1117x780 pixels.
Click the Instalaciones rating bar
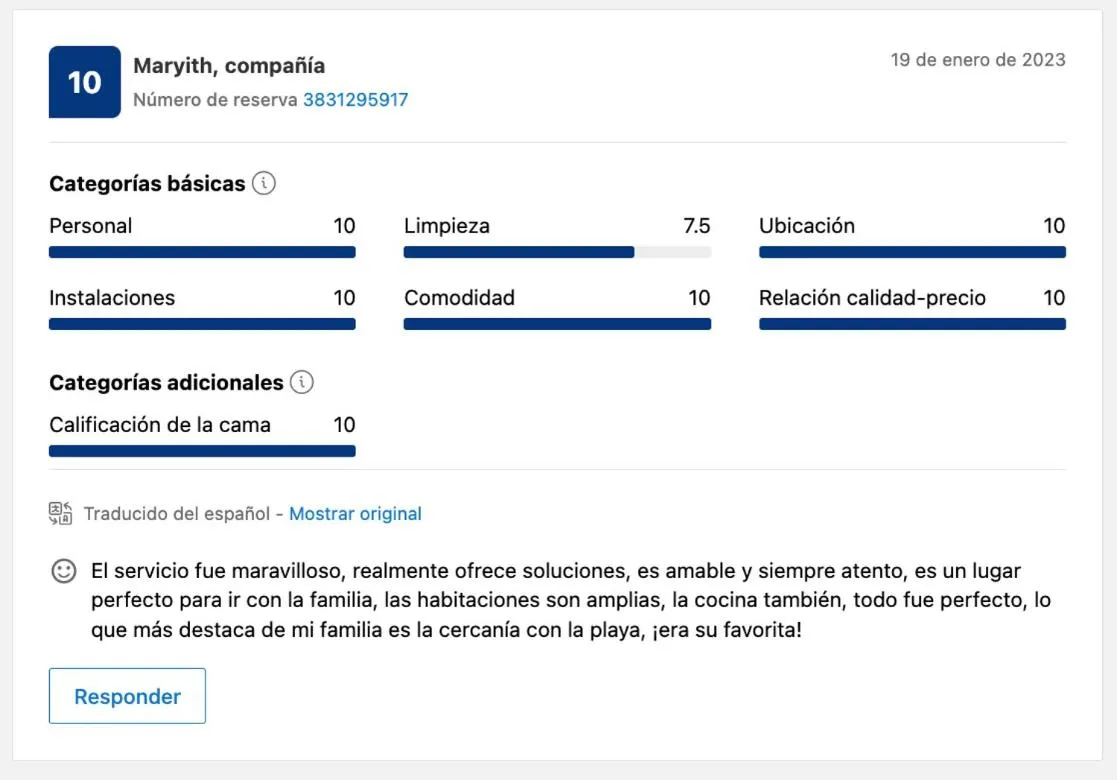202,324
